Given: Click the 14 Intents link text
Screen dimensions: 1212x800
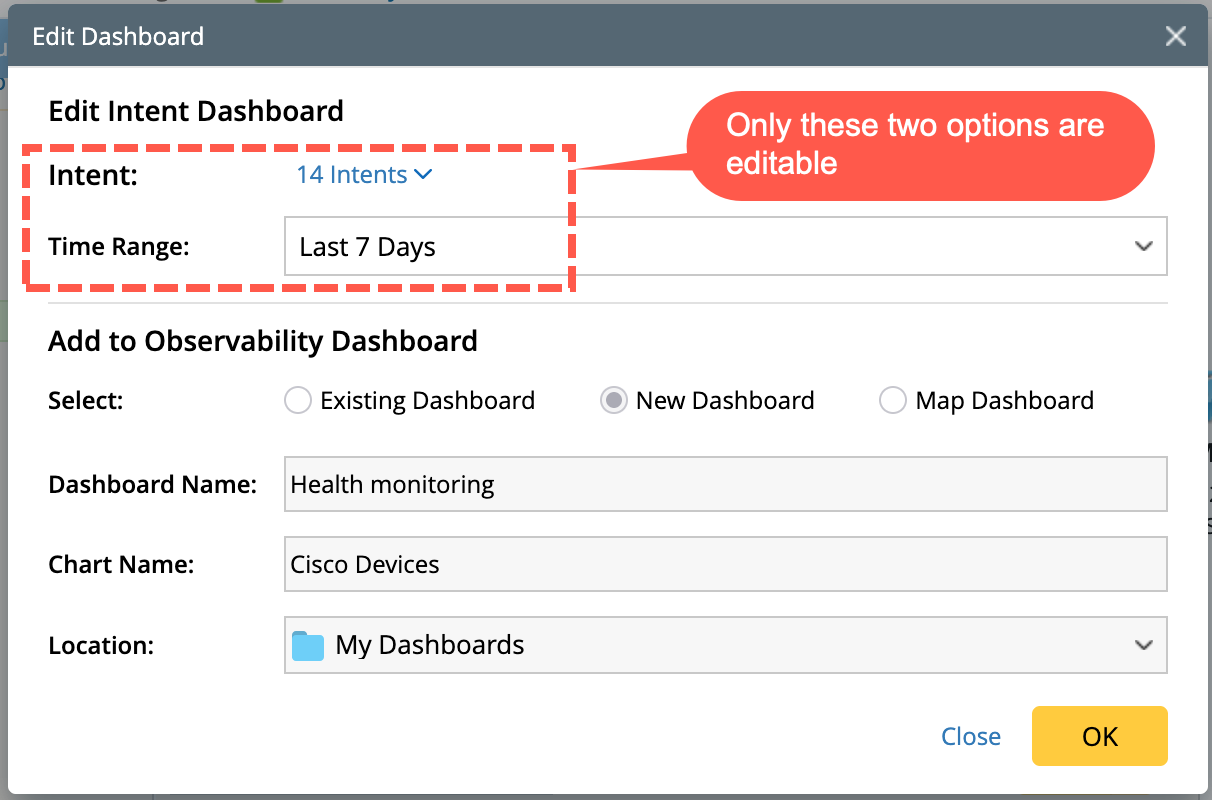Looking at the screenshot, I should coord(351,175).
